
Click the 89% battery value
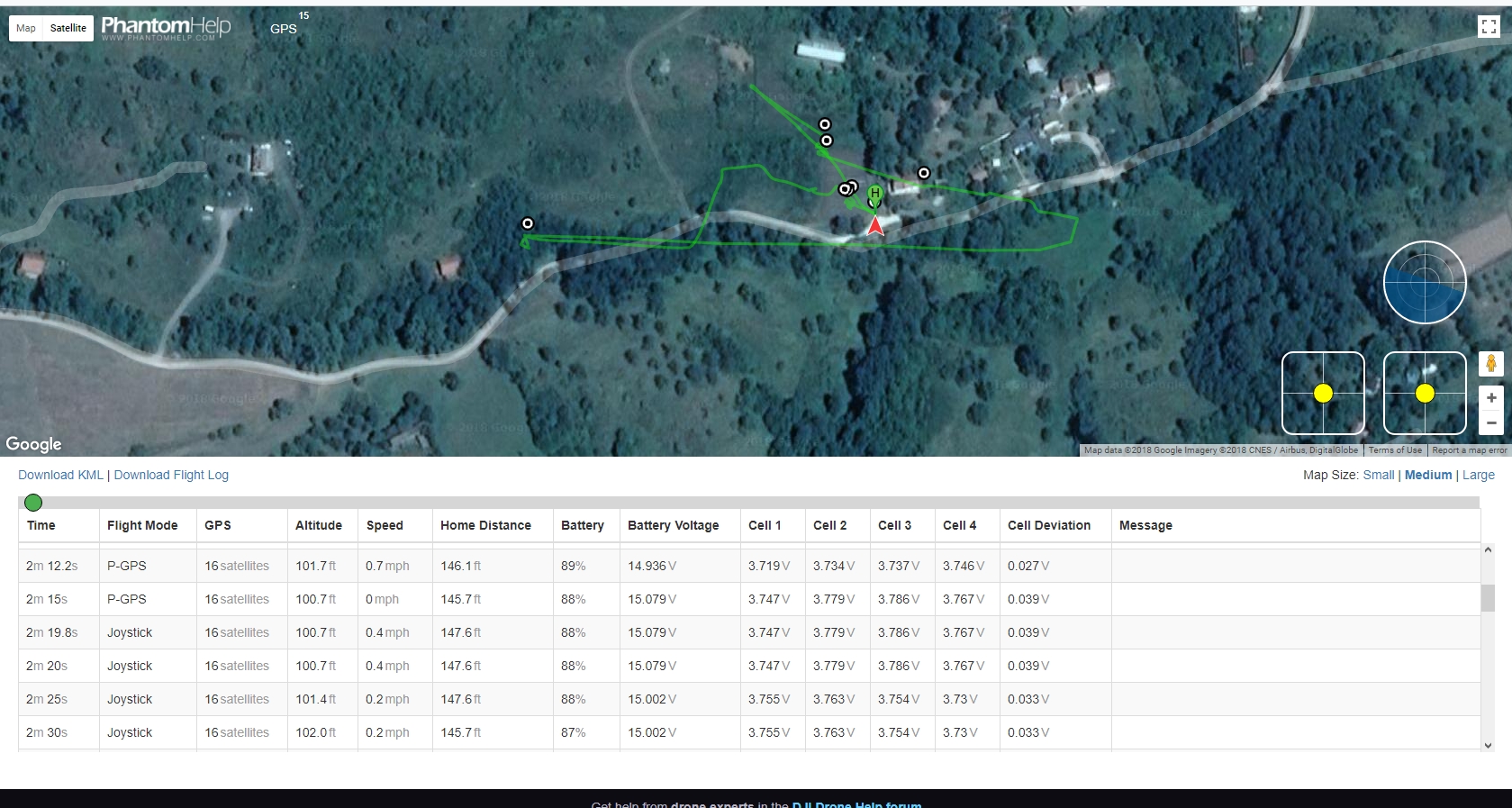(x=574, y=566)
